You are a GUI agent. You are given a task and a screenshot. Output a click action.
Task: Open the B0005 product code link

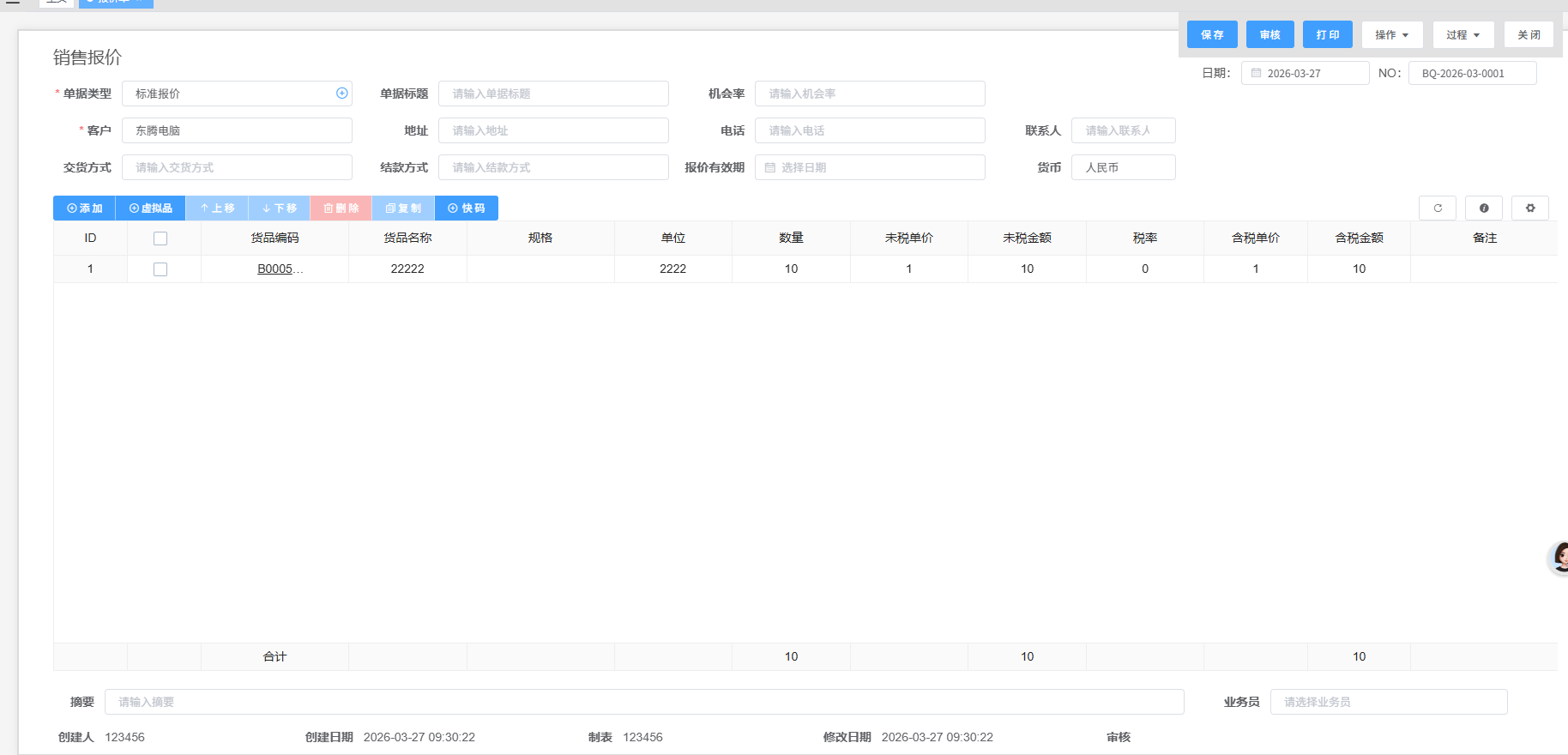tap(275, 269)
